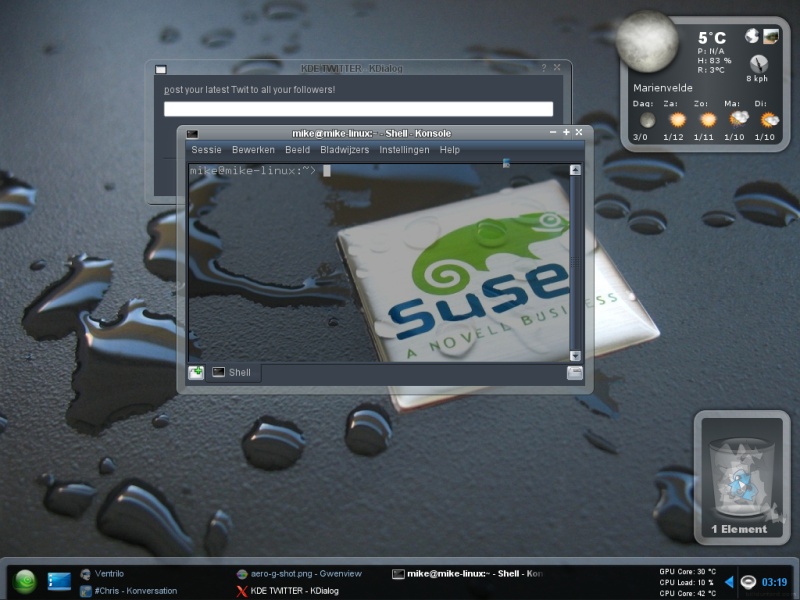Screen dimensions: 800x600
Task: Expand the system tray arrow
Action: 729,582
